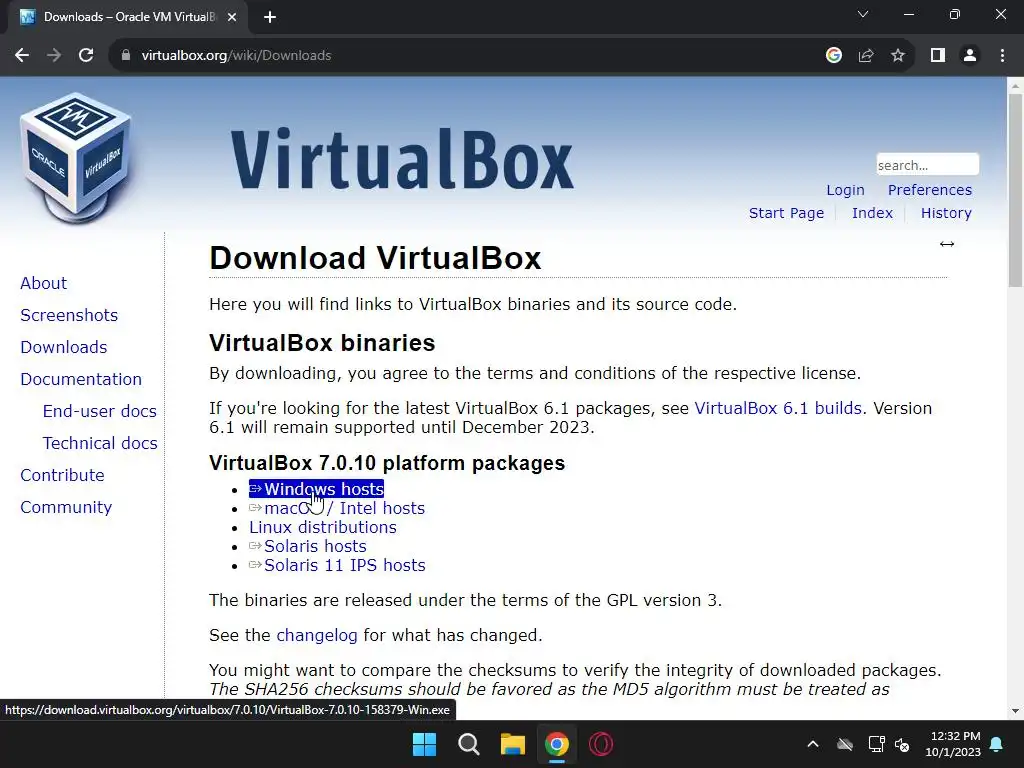Download the Solaris 11 IPS hosts package
This screenshot has height=768, width=1024.
click(337, 565)
